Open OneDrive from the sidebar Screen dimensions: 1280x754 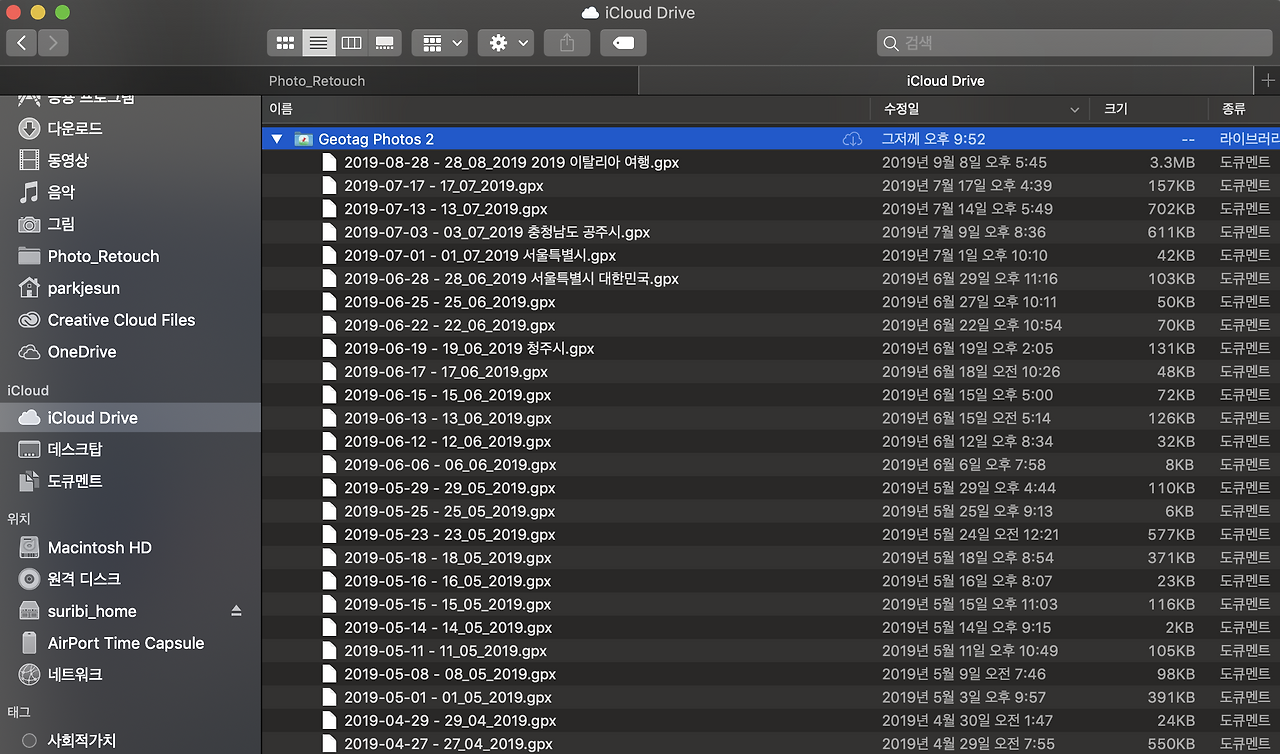tap(80, 352)
